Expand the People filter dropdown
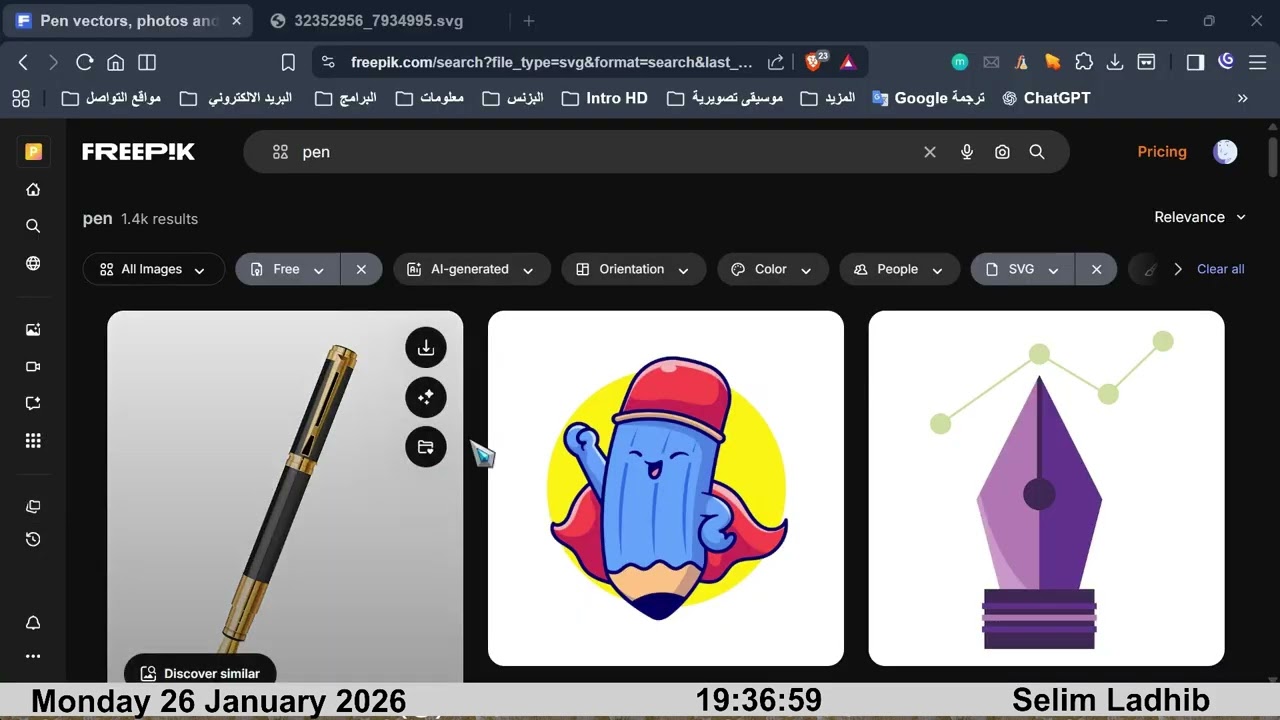 point(899,269)
